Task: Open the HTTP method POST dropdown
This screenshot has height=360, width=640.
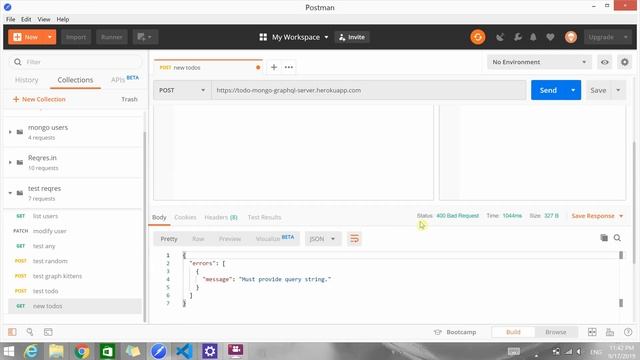Action: pyautogui.click(x=182, y=90)
